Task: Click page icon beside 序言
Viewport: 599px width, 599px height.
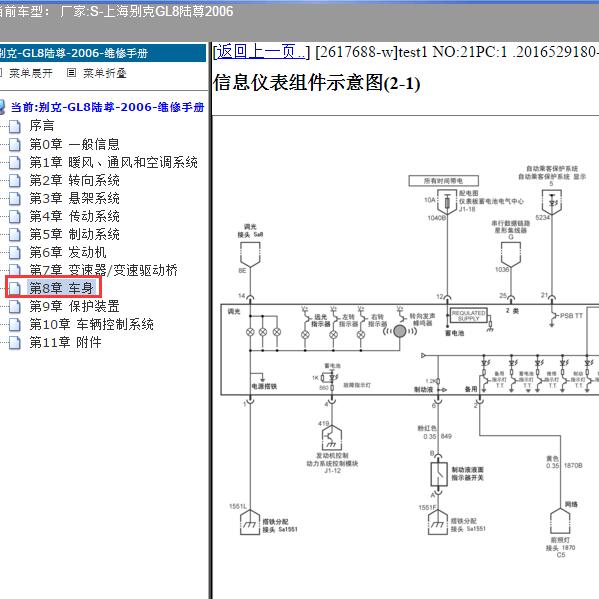Action: pyautogui.click(x=15, y=126)
